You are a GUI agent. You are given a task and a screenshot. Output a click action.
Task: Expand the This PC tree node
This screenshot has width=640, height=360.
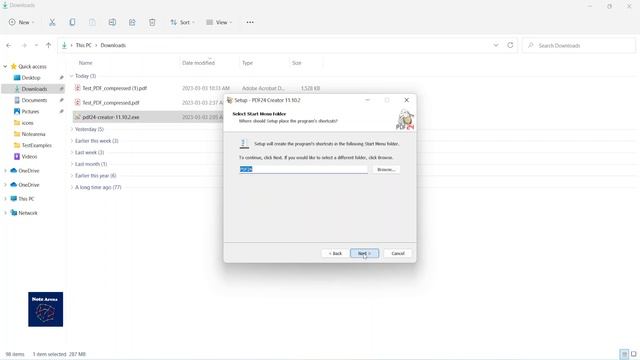[5, 199]
